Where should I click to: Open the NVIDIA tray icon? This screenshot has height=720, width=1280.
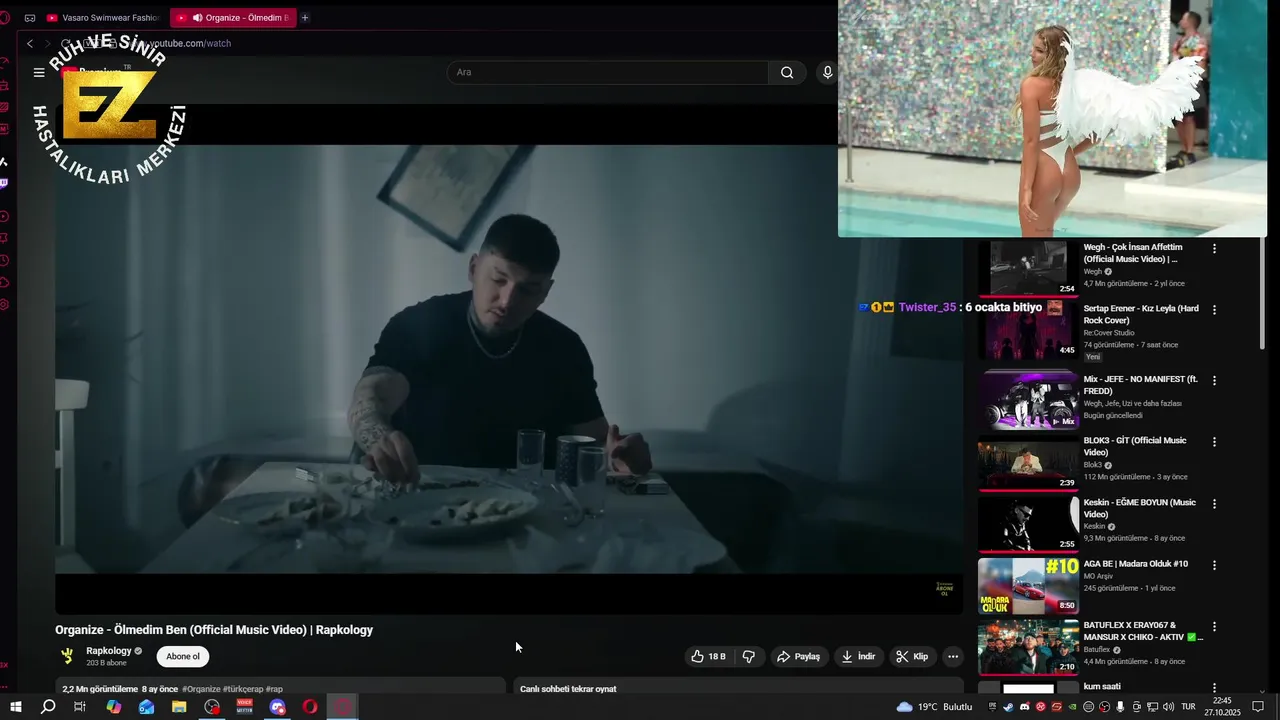[x=1072, y=707]
